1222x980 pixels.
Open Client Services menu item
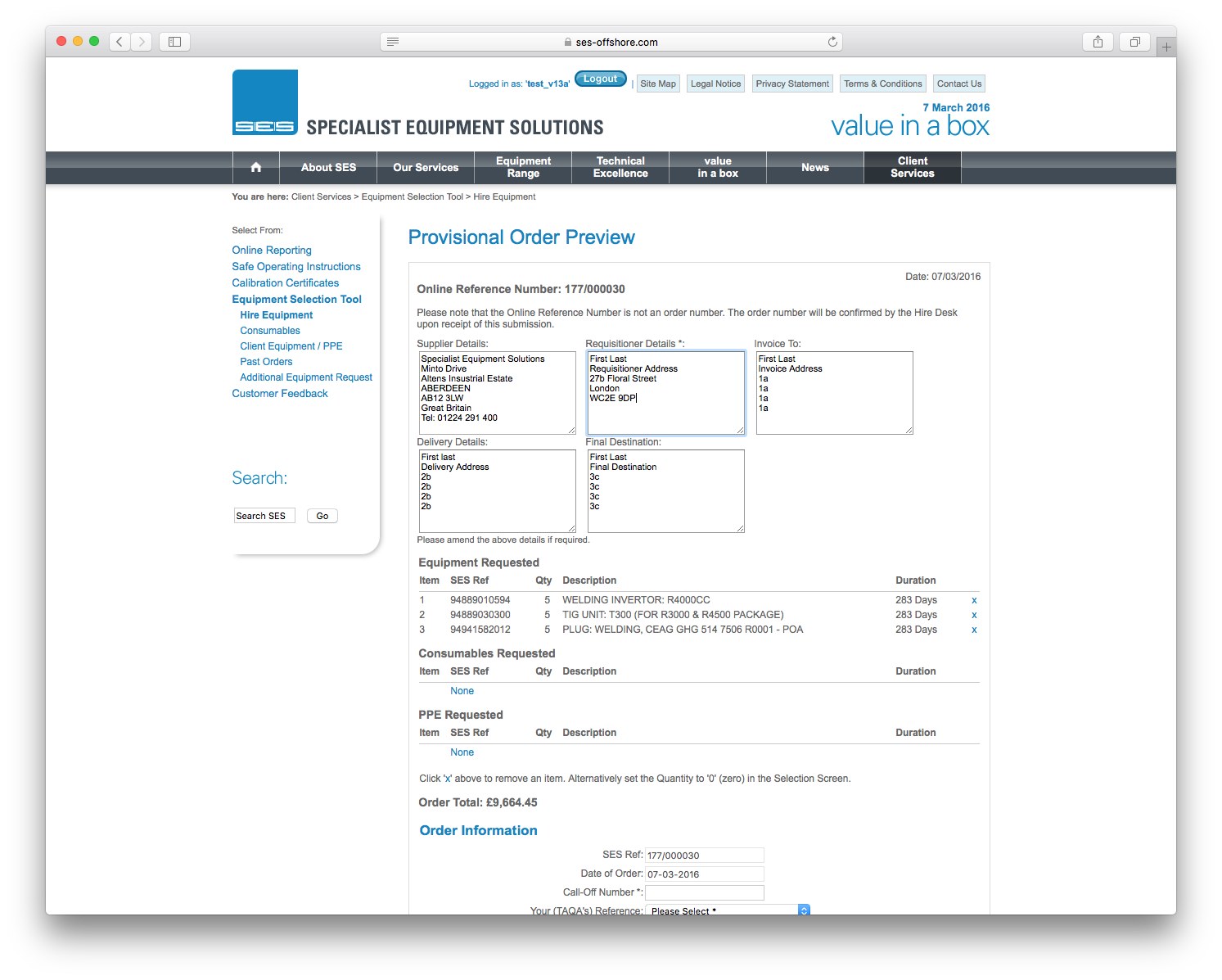(913, 167)
